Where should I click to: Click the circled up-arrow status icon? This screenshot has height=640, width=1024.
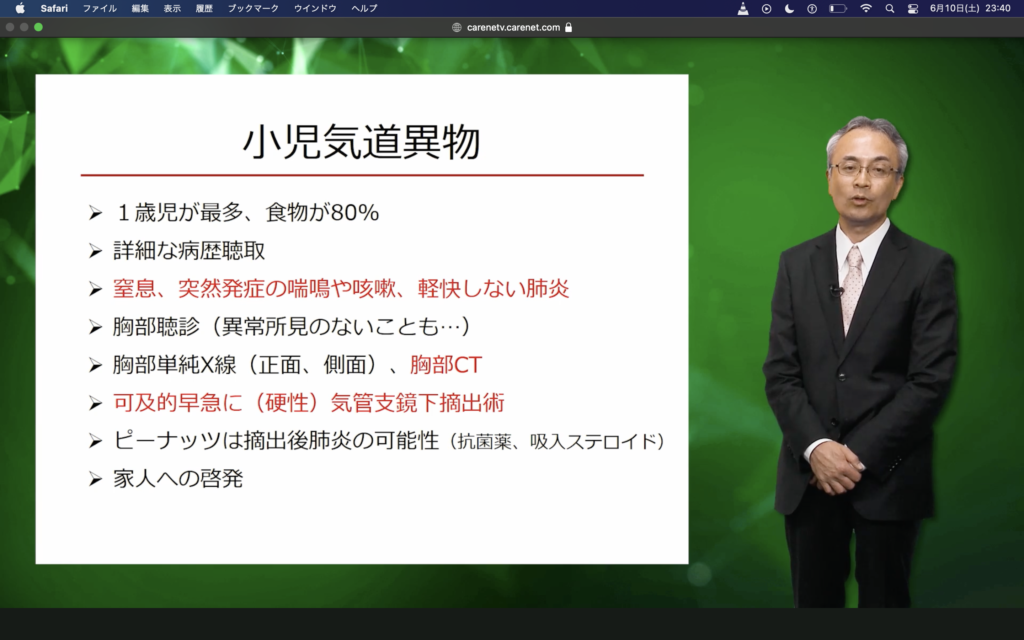[x=812, y=8]
